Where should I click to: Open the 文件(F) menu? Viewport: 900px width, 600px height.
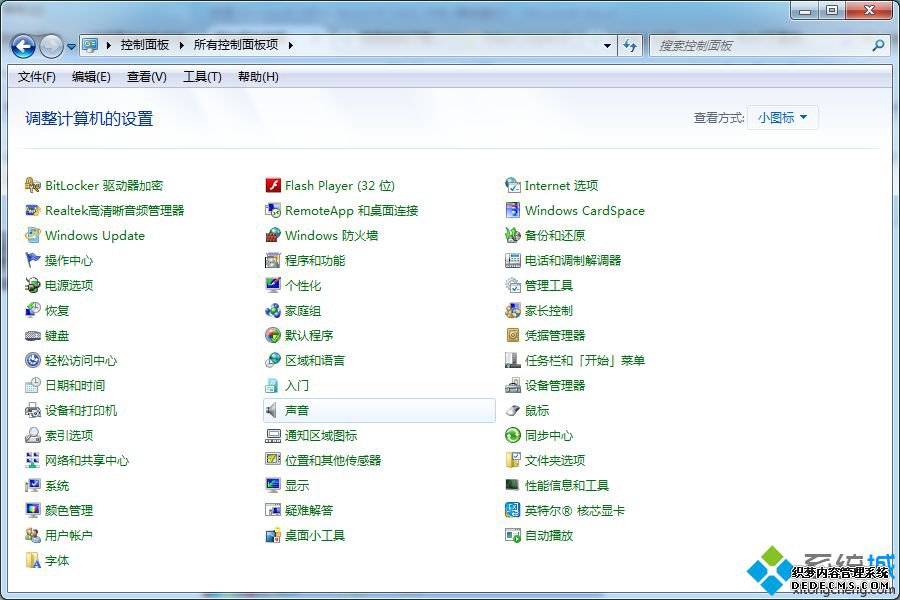click(x=37, y=77)
